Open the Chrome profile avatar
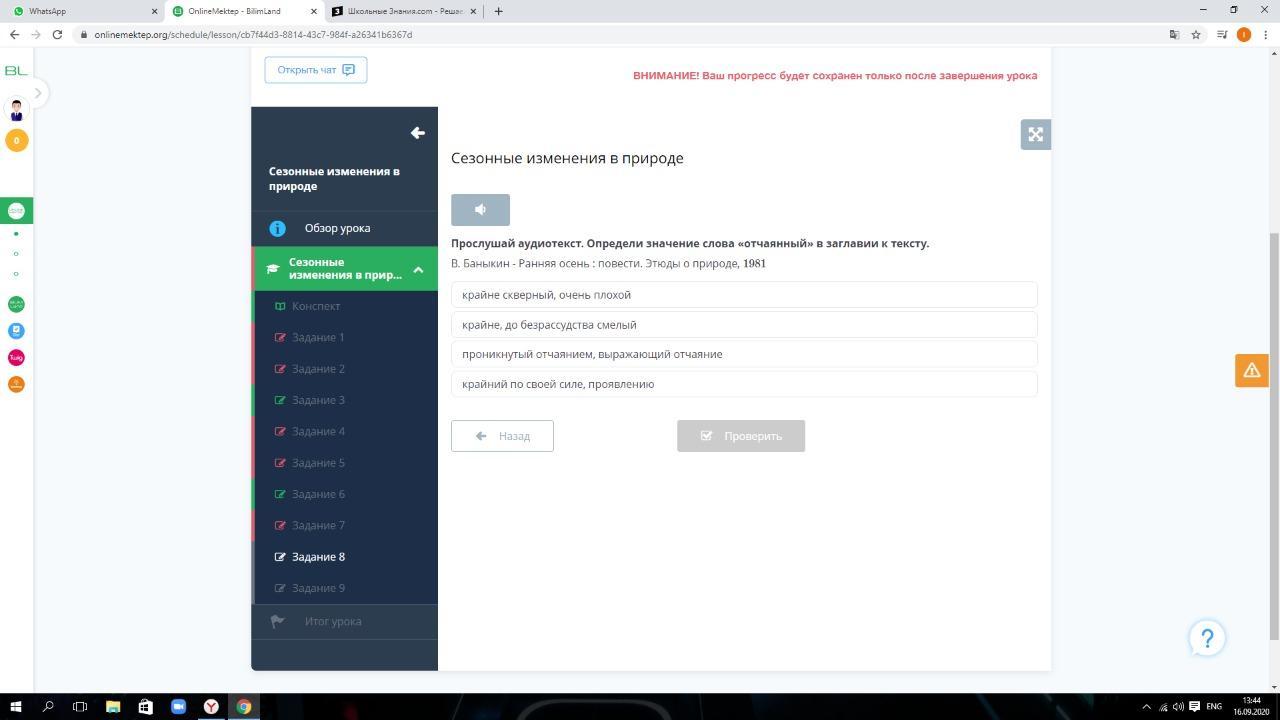This screenshot has height=720, width=1280. [x=1244, y=34]
